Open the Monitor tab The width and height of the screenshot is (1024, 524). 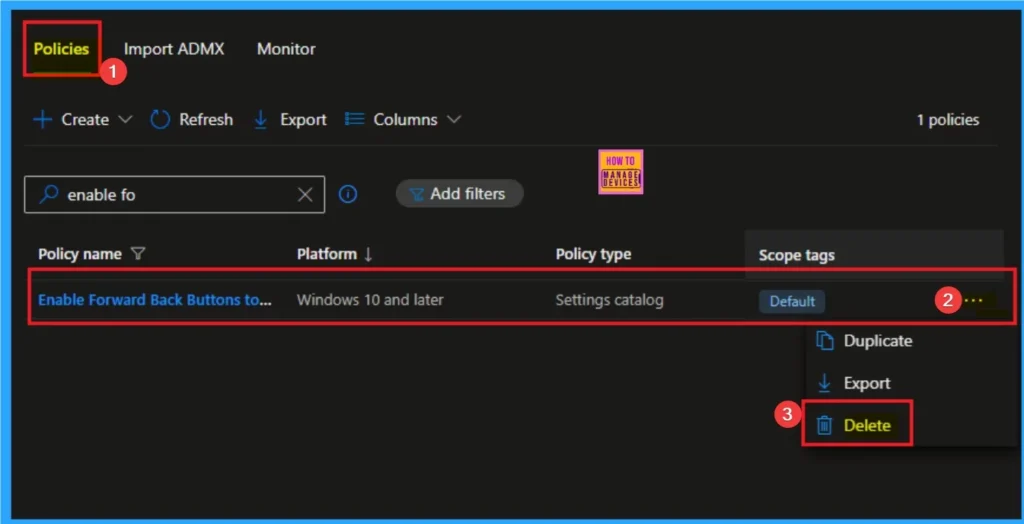286,49
